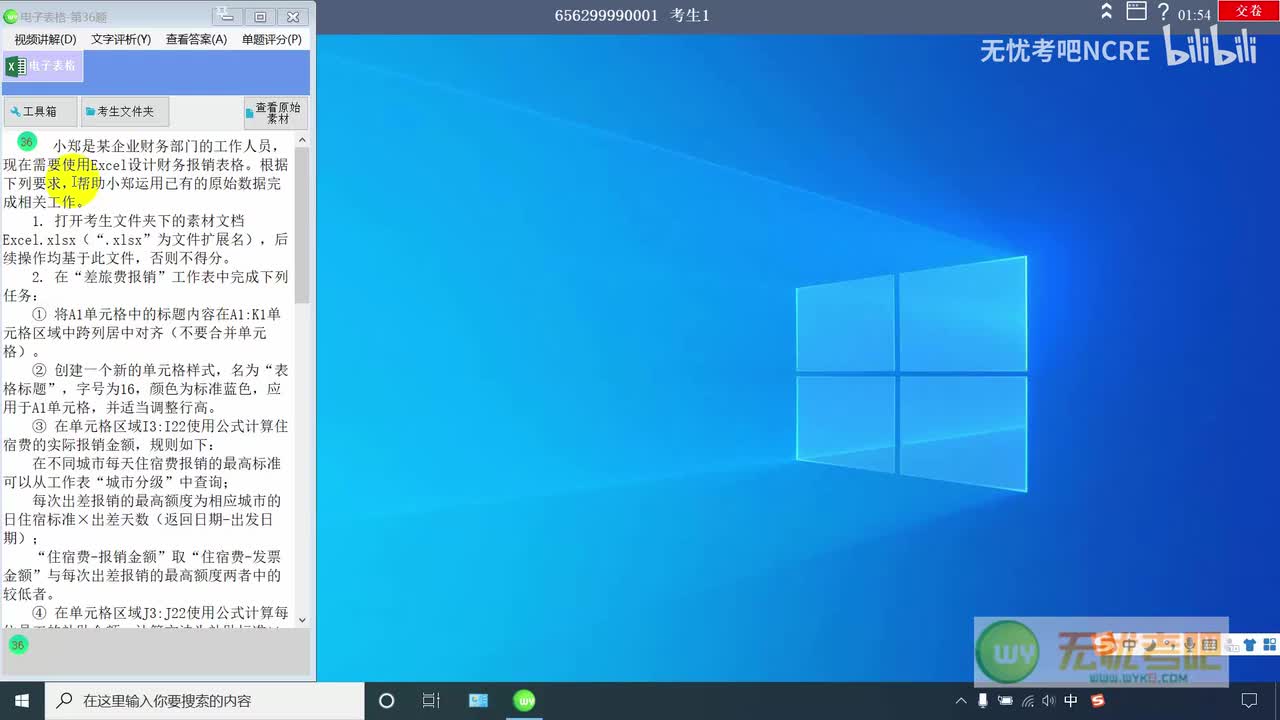
Task: Click the USB device tray icon
Action: pyautogui.click(x=983, y=701)
